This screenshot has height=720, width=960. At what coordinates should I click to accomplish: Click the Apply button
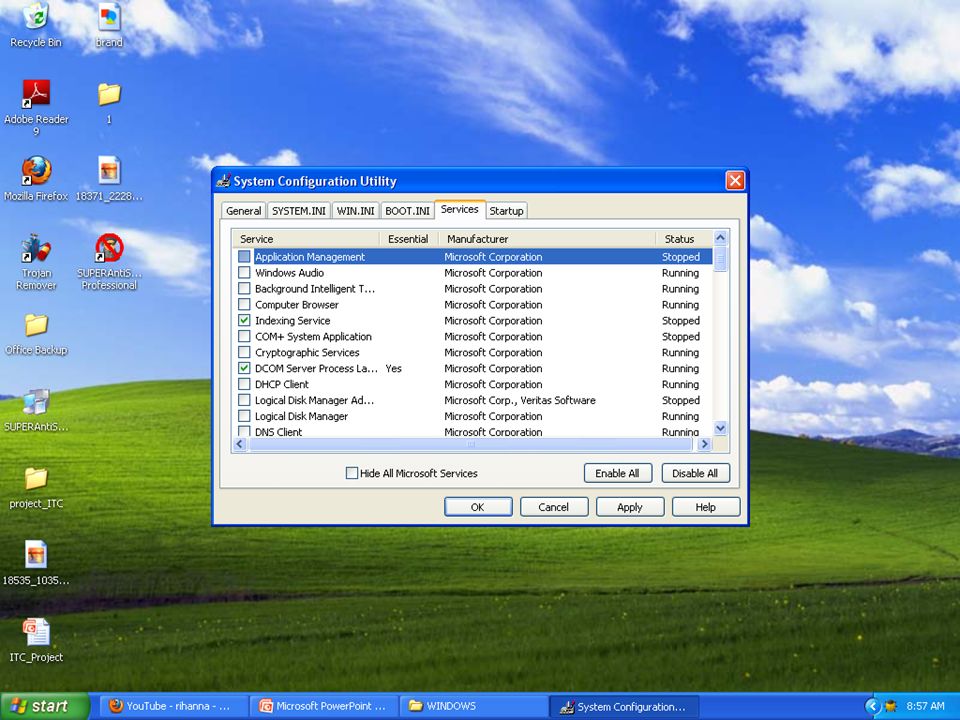[629, 507]
